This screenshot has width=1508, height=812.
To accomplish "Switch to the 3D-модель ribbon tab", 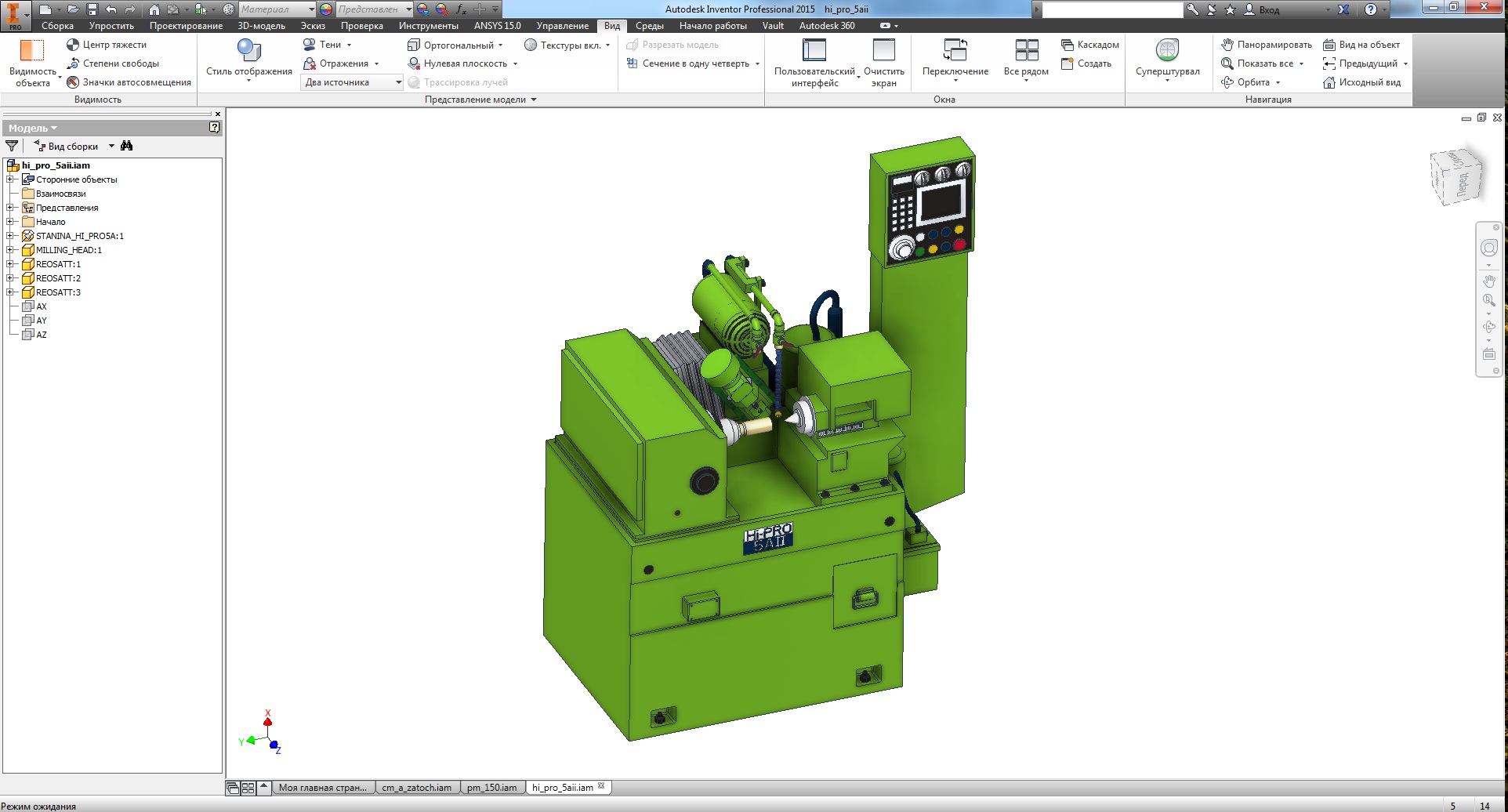I will click(x=261, y=26).
